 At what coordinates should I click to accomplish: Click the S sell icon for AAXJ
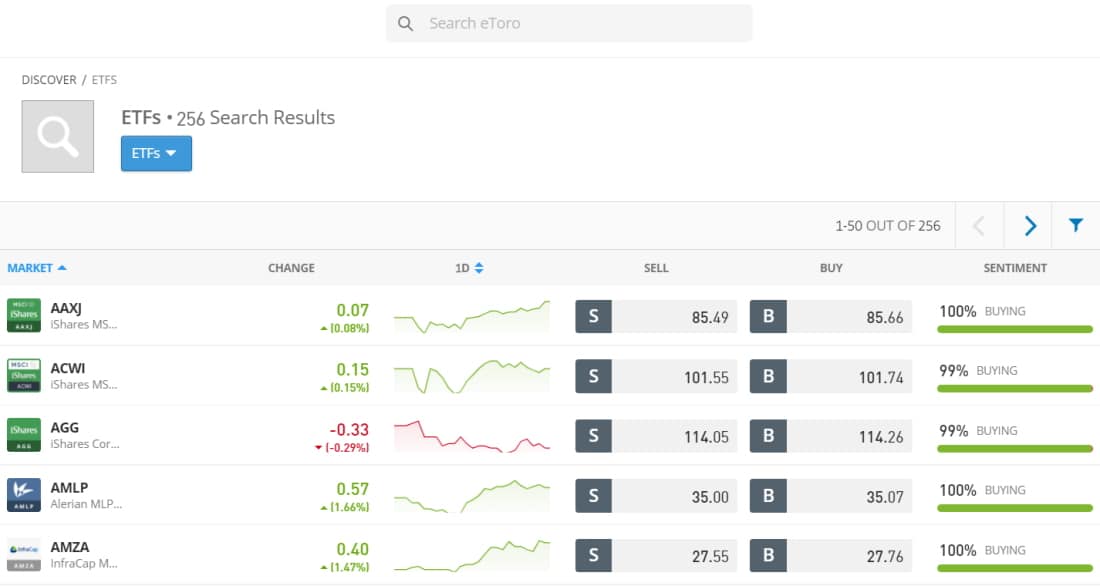coord(593,317)
